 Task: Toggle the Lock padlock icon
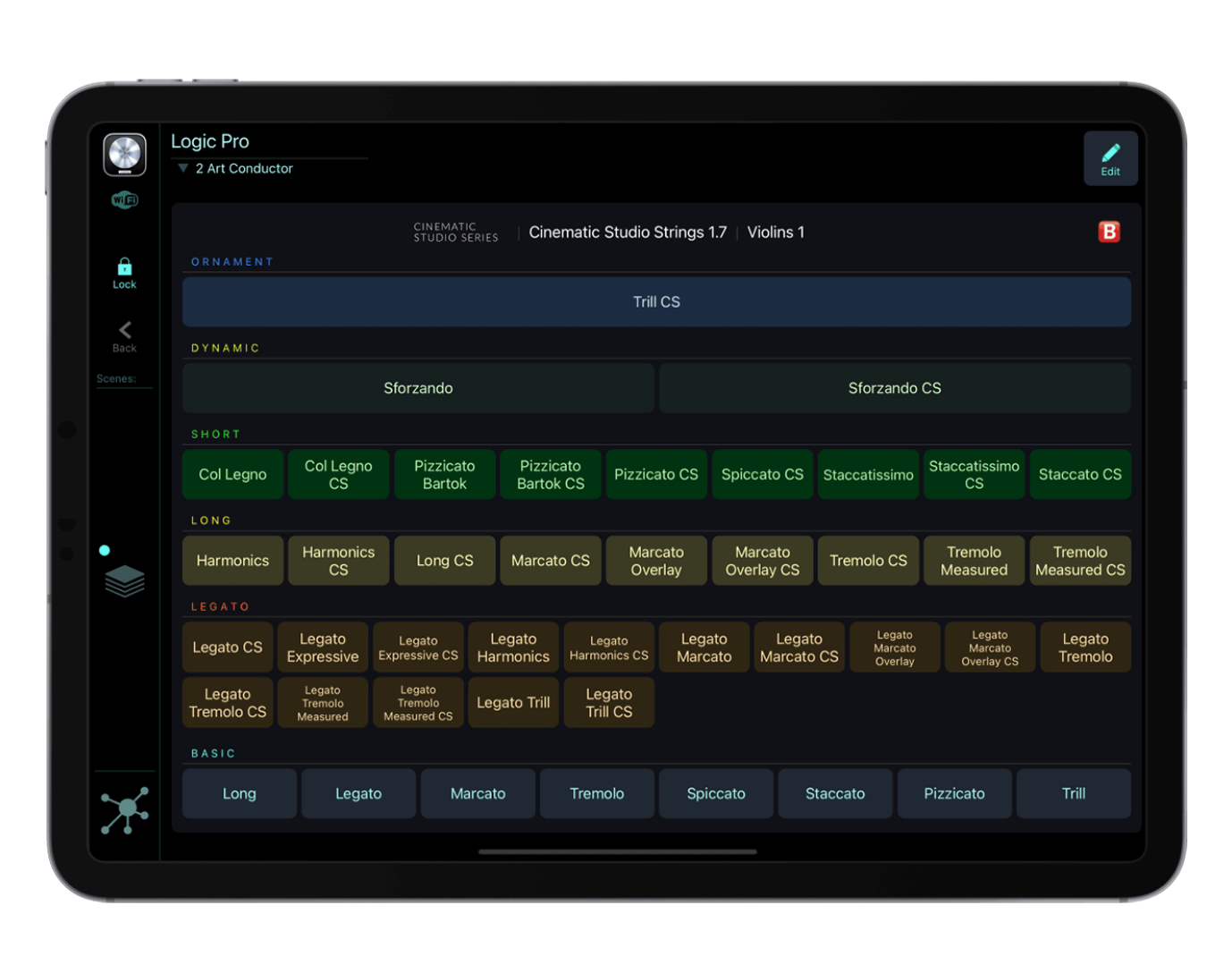(124, 267)
